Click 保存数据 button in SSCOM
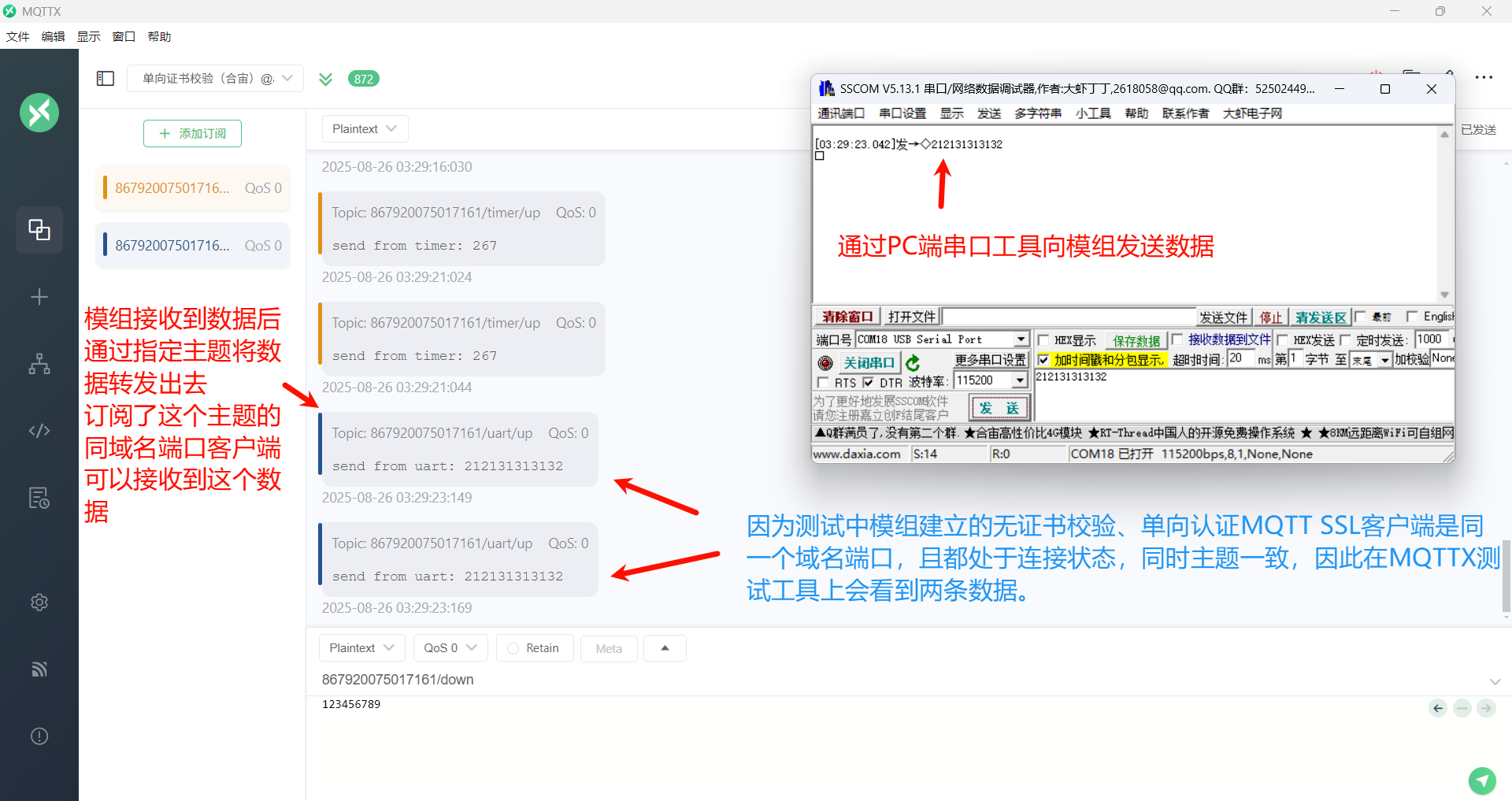The width and height of the screenshot is (1512, 801). coord(1135,340)
